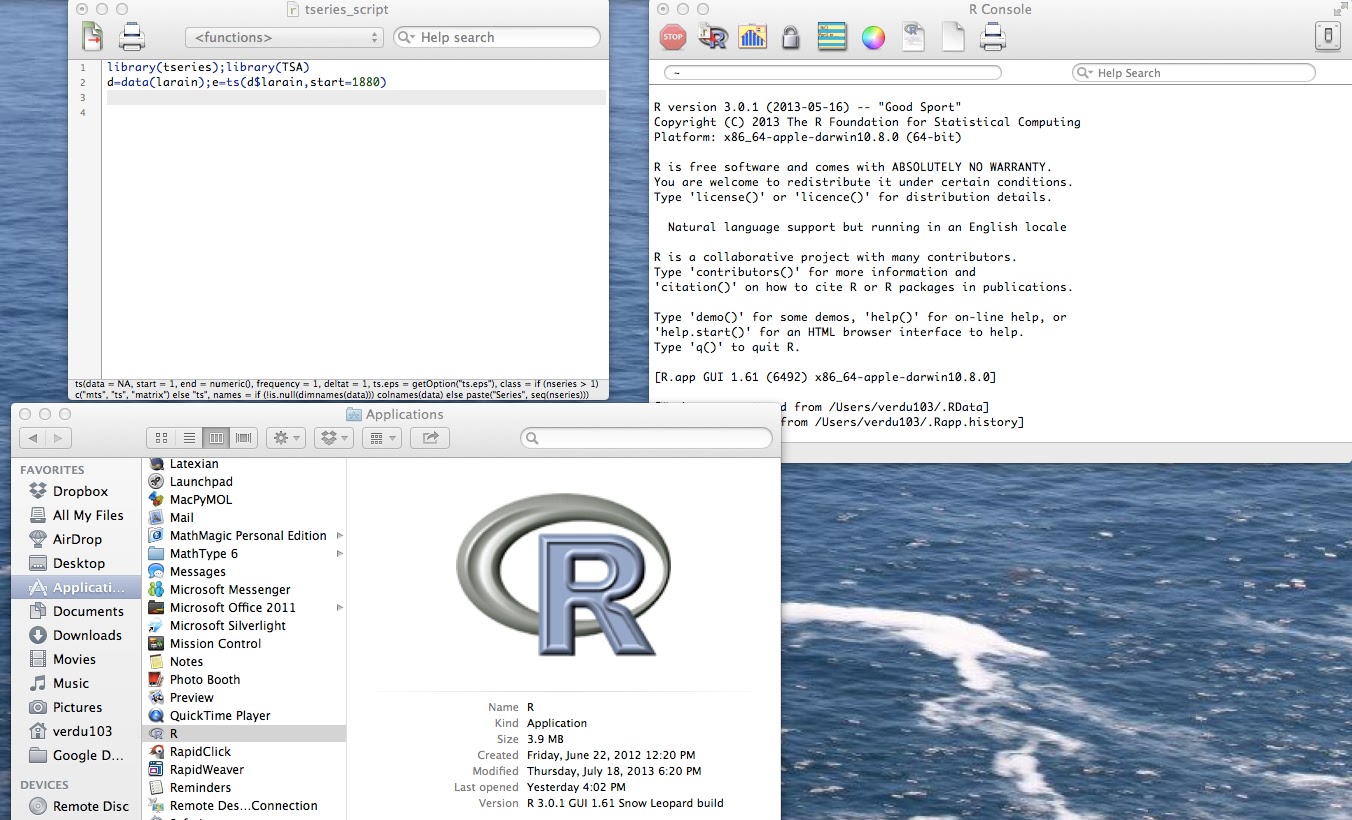Image resolution: width=1352 pixels, height=820 pixels.
Task: Open the Finder item arrangement dropdown
Action: click(x=381, y=438)
